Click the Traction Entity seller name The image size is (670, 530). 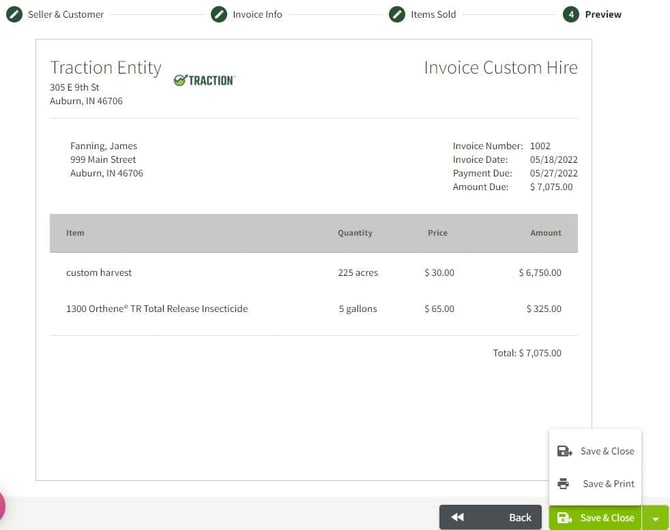pyautogui.click(x=106, y=68)
